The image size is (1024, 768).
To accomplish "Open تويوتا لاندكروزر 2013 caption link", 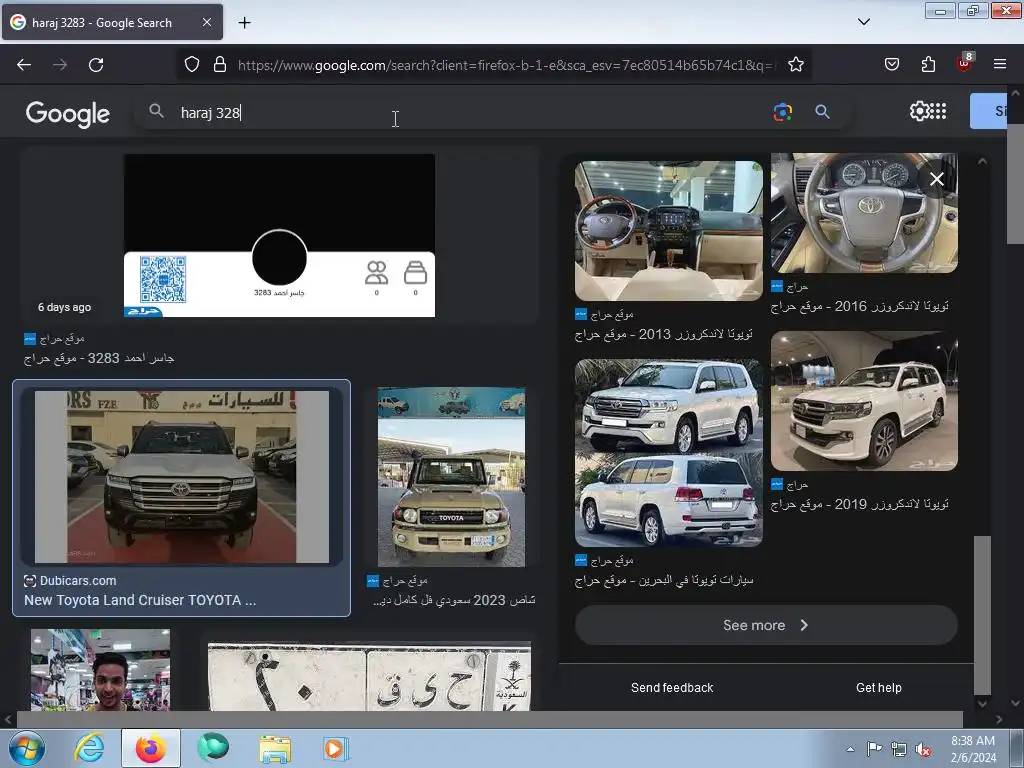I will (664, 334).
